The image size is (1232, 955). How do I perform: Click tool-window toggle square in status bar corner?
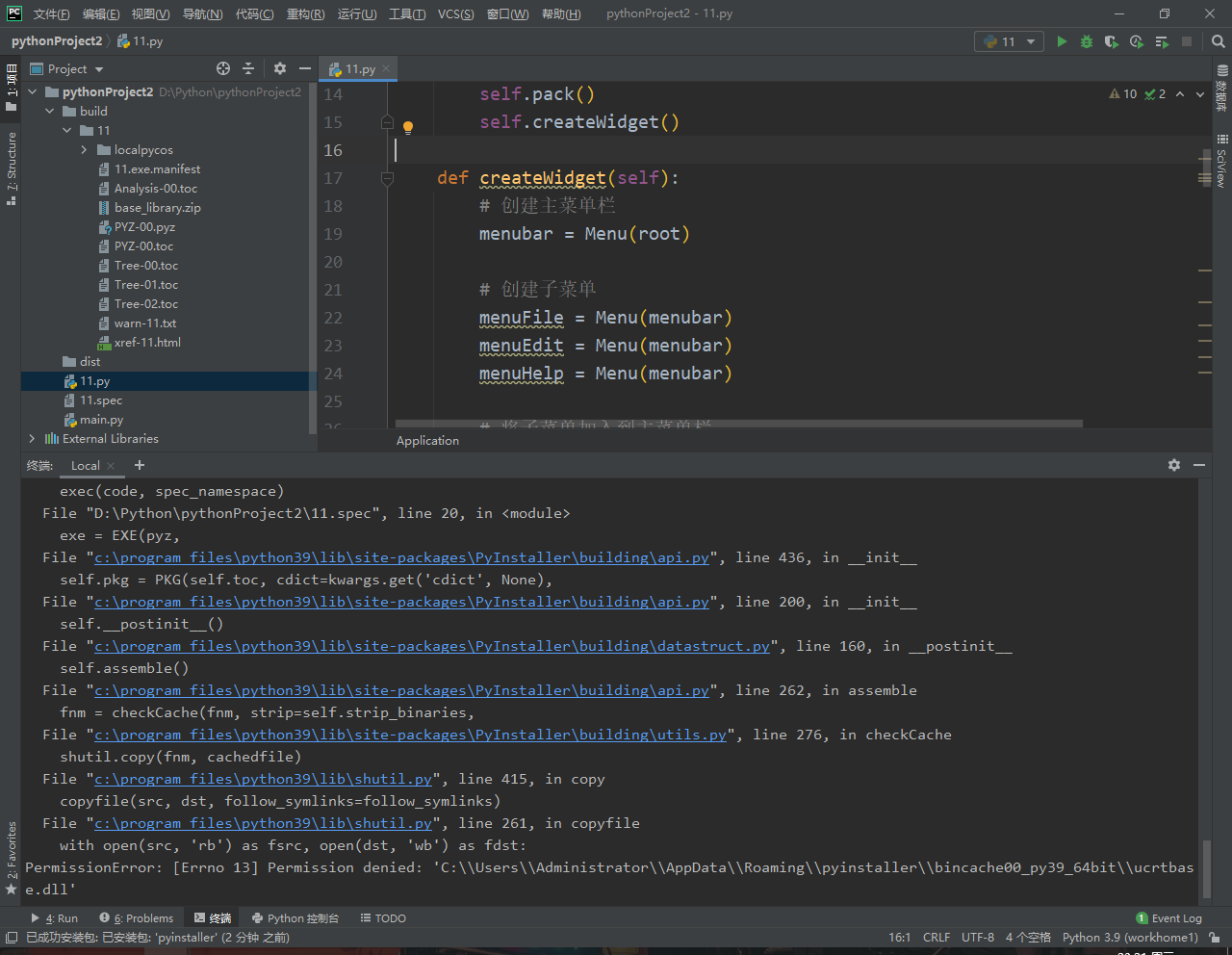click(12, 937)
